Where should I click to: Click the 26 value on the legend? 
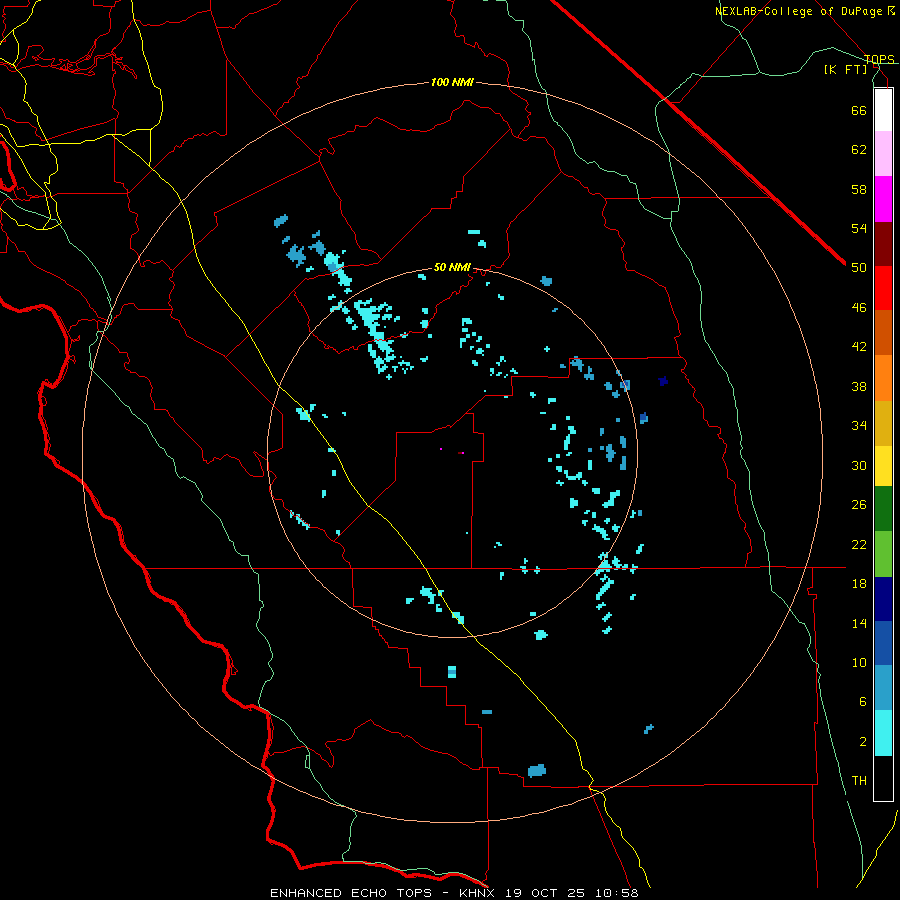[x=859, y=505]
